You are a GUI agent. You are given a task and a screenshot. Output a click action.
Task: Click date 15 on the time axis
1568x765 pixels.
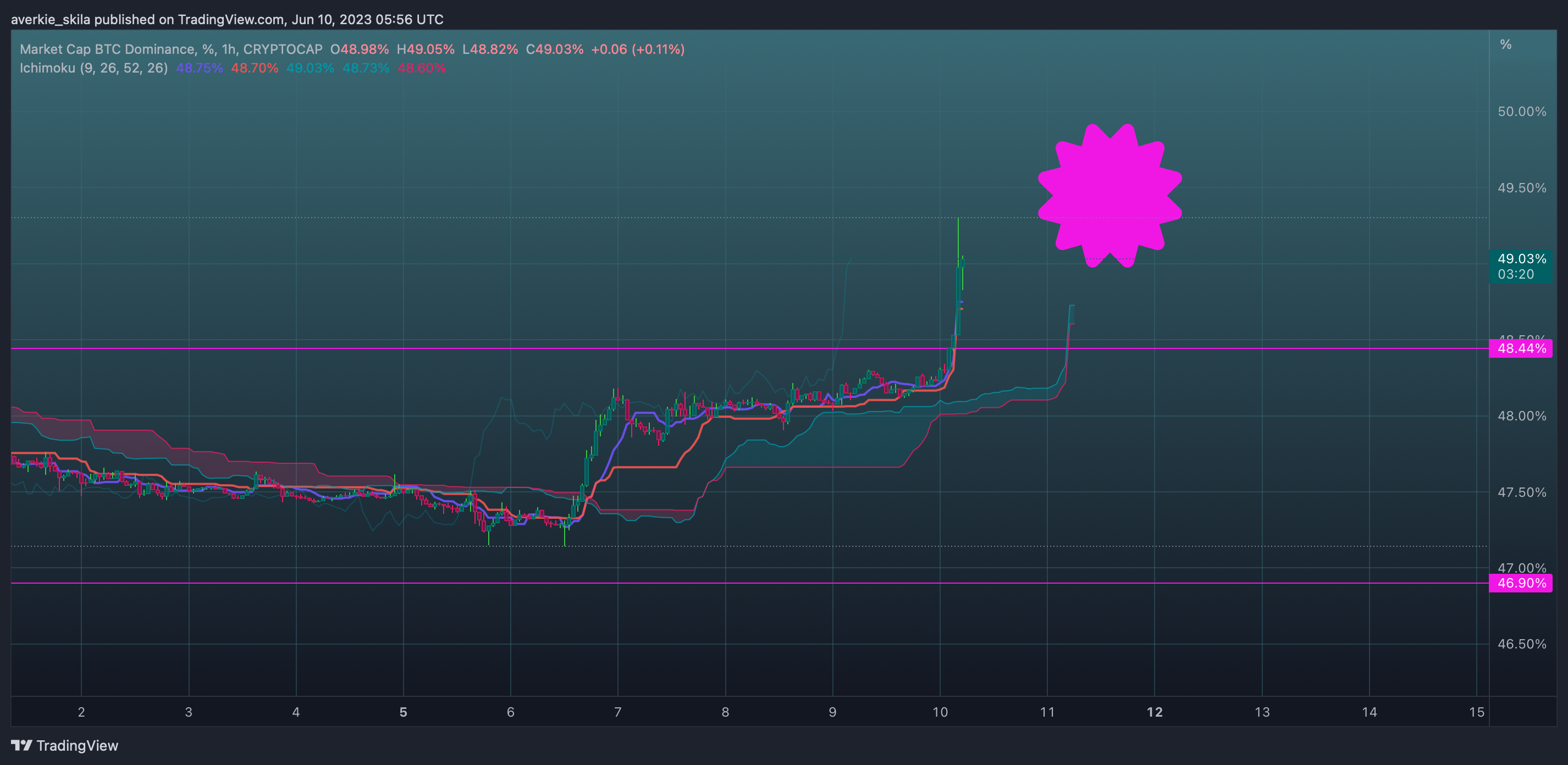click(x=1477, y=712)
